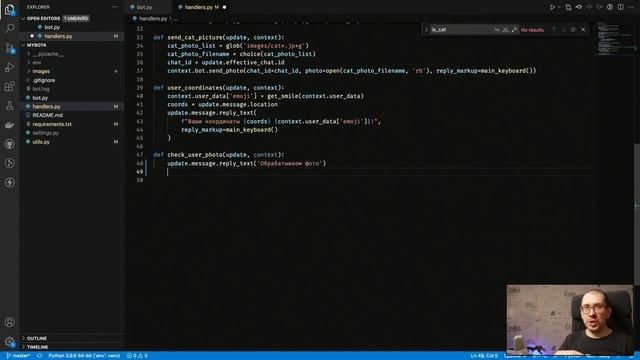Viewport: 640px width, 360px height.
Task: Click unsaved dot on handlers.py tab
Action: point(224,7)
